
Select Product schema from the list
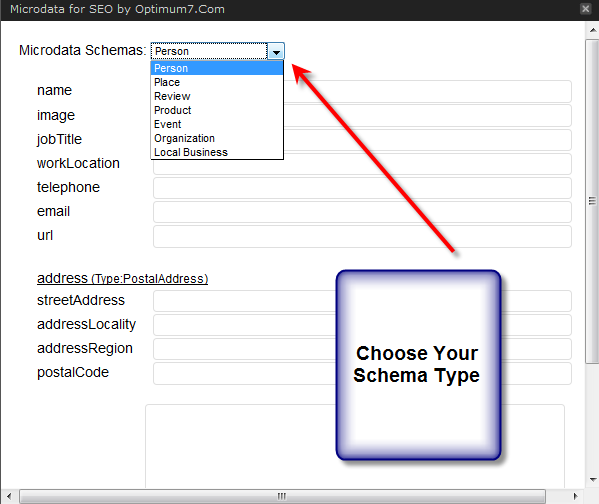coord(217,110)
